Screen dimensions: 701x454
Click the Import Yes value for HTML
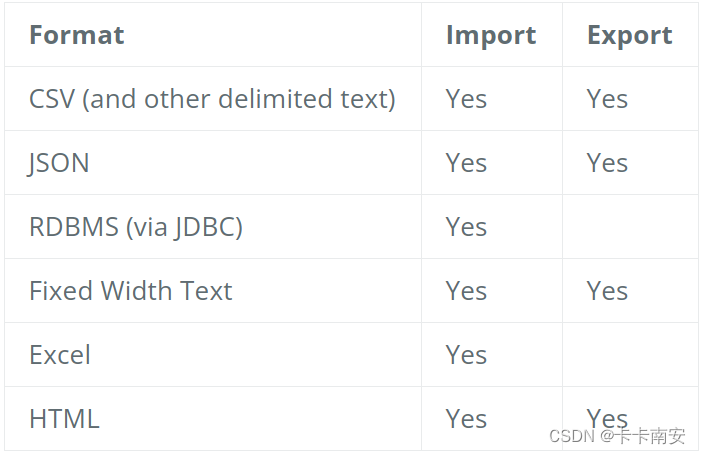point(466,419)
